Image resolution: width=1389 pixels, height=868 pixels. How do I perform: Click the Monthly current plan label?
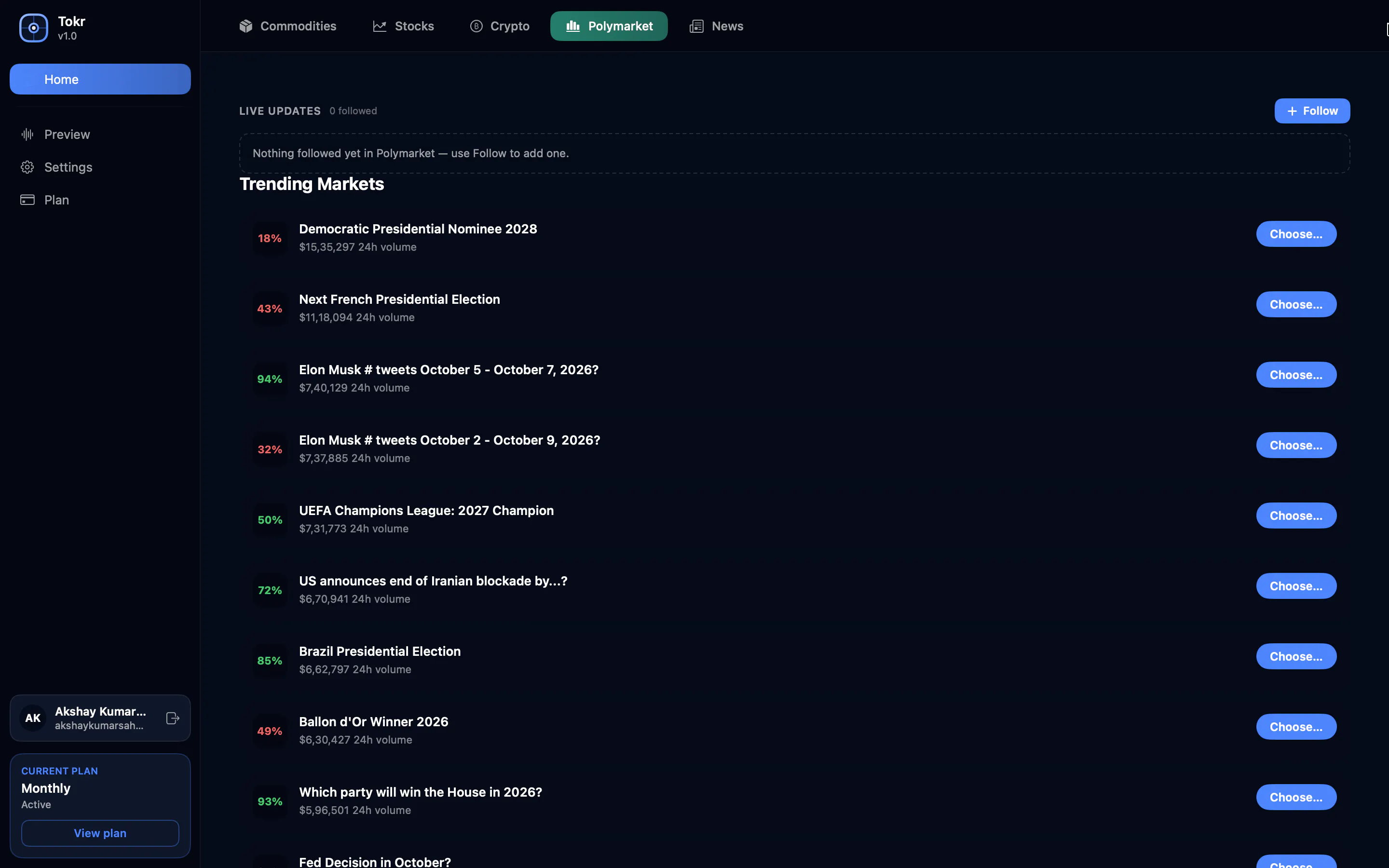pos(46,788)
